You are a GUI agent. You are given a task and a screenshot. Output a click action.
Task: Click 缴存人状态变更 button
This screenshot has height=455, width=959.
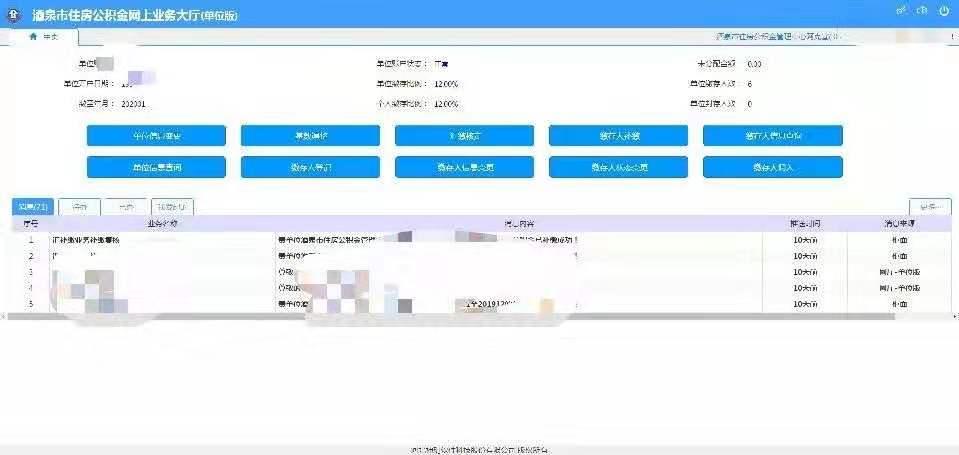618,167
